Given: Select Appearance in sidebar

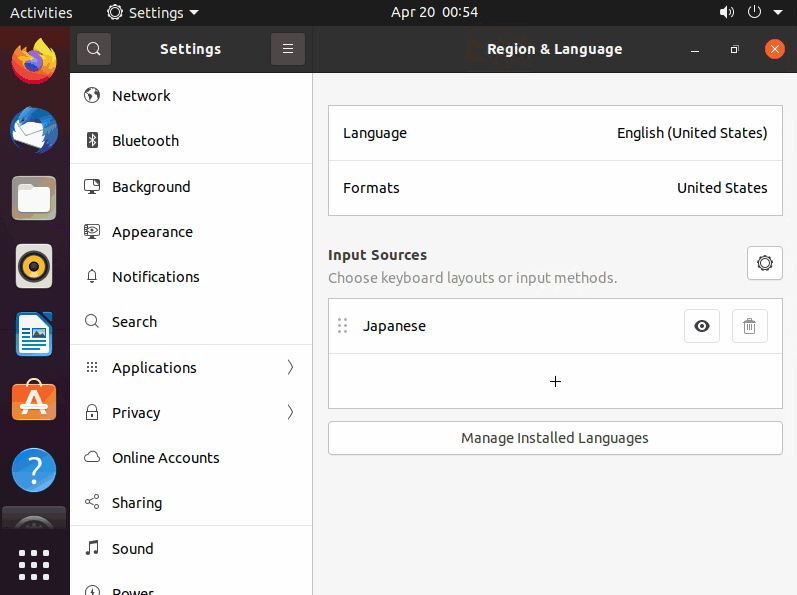Looking at the screenshot, I should (x=191, y=232).
